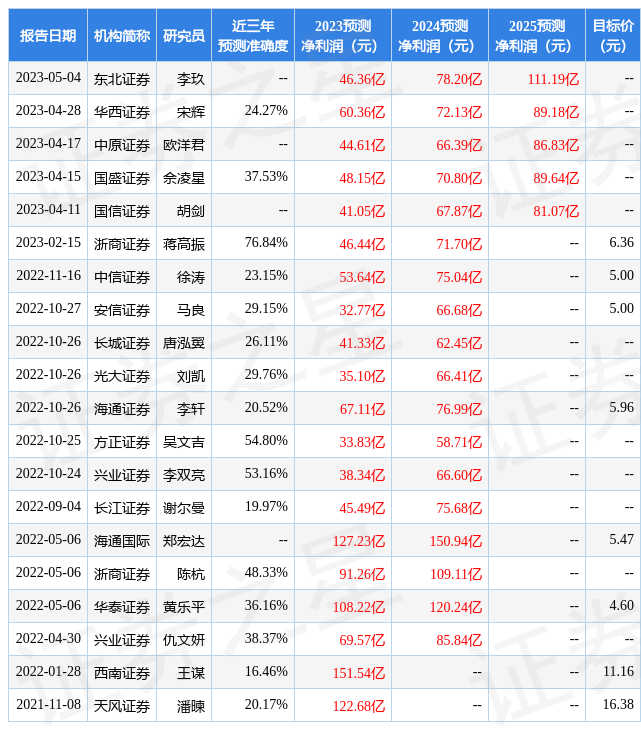
Task: Select the 中信证券 institution cell
Action: [122, 277]
